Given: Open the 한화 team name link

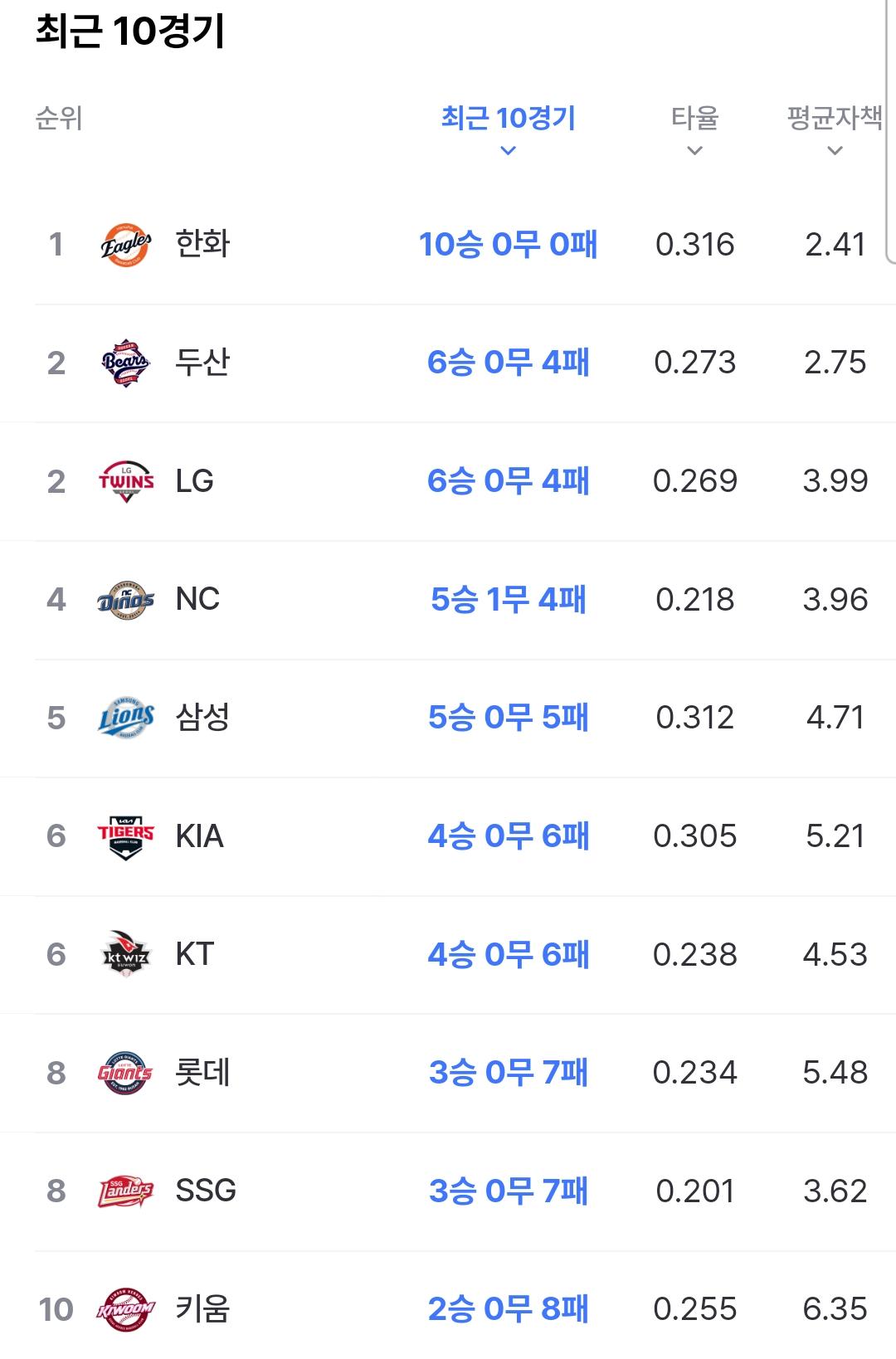Looking at the screenshot, I should click(202, 245).
